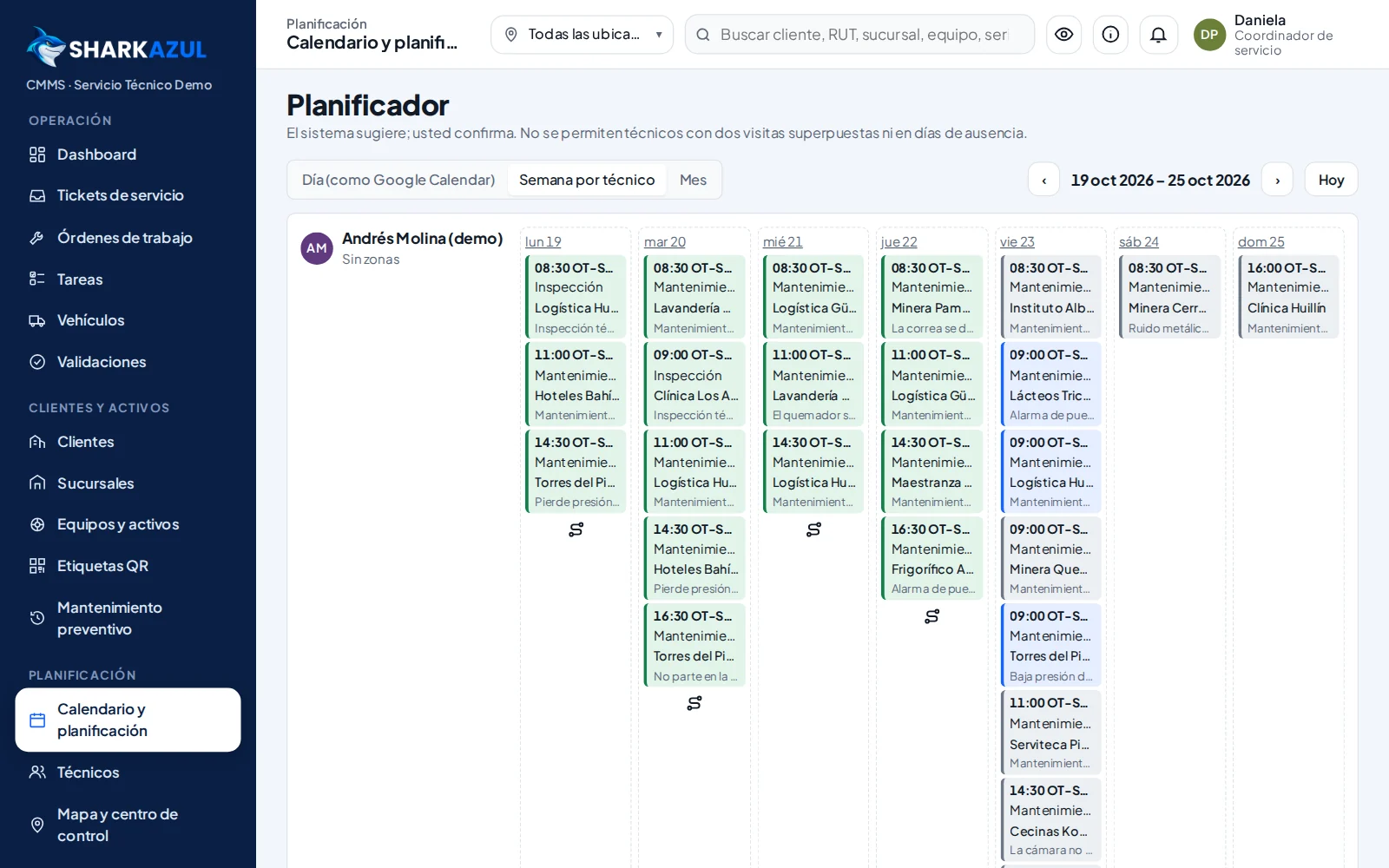
Task: Toggle the eye visibility button in header
Action: tap(1063, 35)
